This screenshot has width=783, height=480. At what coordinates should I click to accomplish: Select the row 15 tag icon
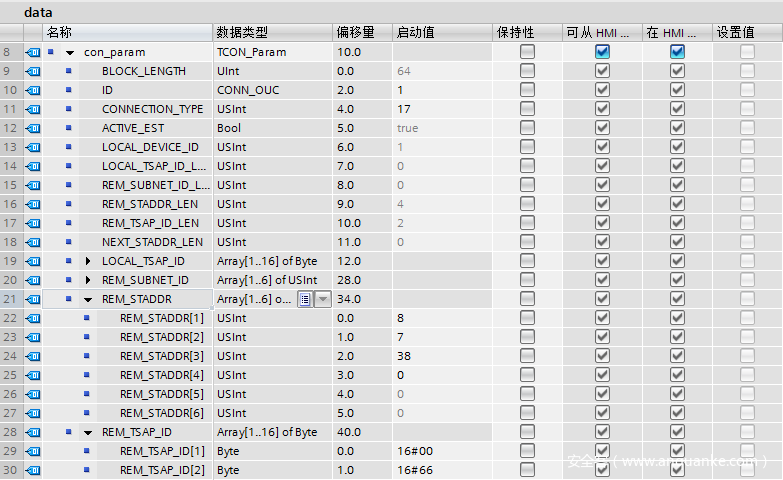tap(32, 185)
